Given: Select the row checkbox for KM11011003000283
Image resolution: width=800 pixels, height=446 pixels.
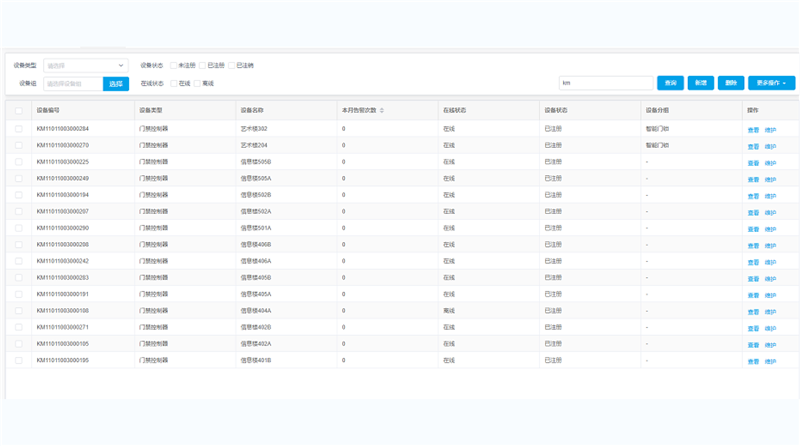Looking at the screenshot, I should (x=19, y=278).
